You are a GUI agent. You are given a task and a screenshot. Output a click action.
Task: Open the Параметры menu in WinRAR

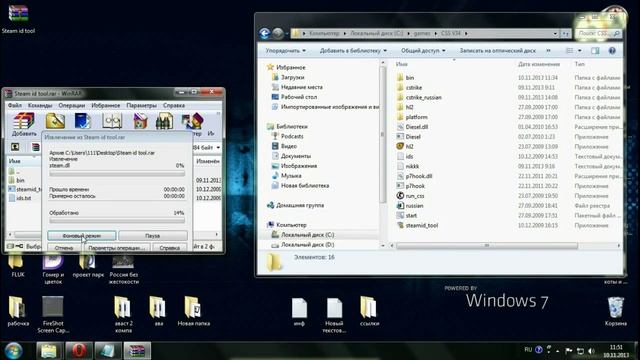141,105
